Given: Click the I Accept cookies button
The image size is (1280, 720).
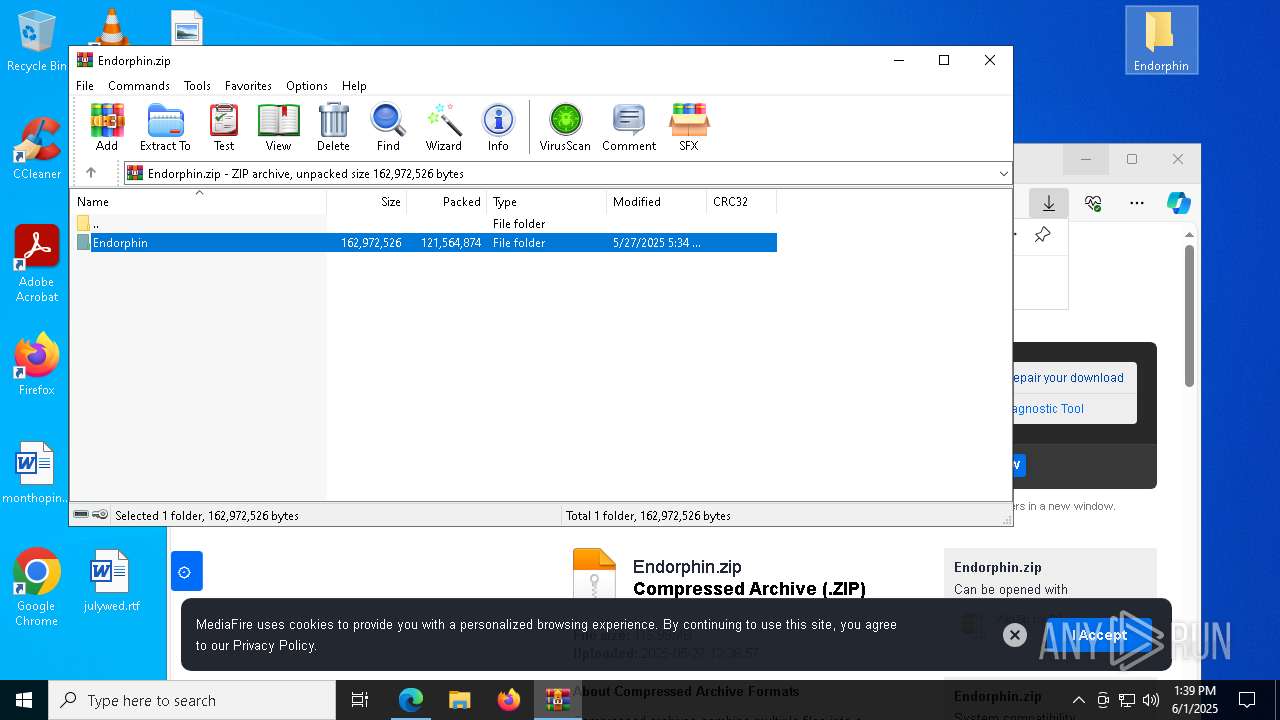Looking at the screenshot, I should pos(1099,635).
